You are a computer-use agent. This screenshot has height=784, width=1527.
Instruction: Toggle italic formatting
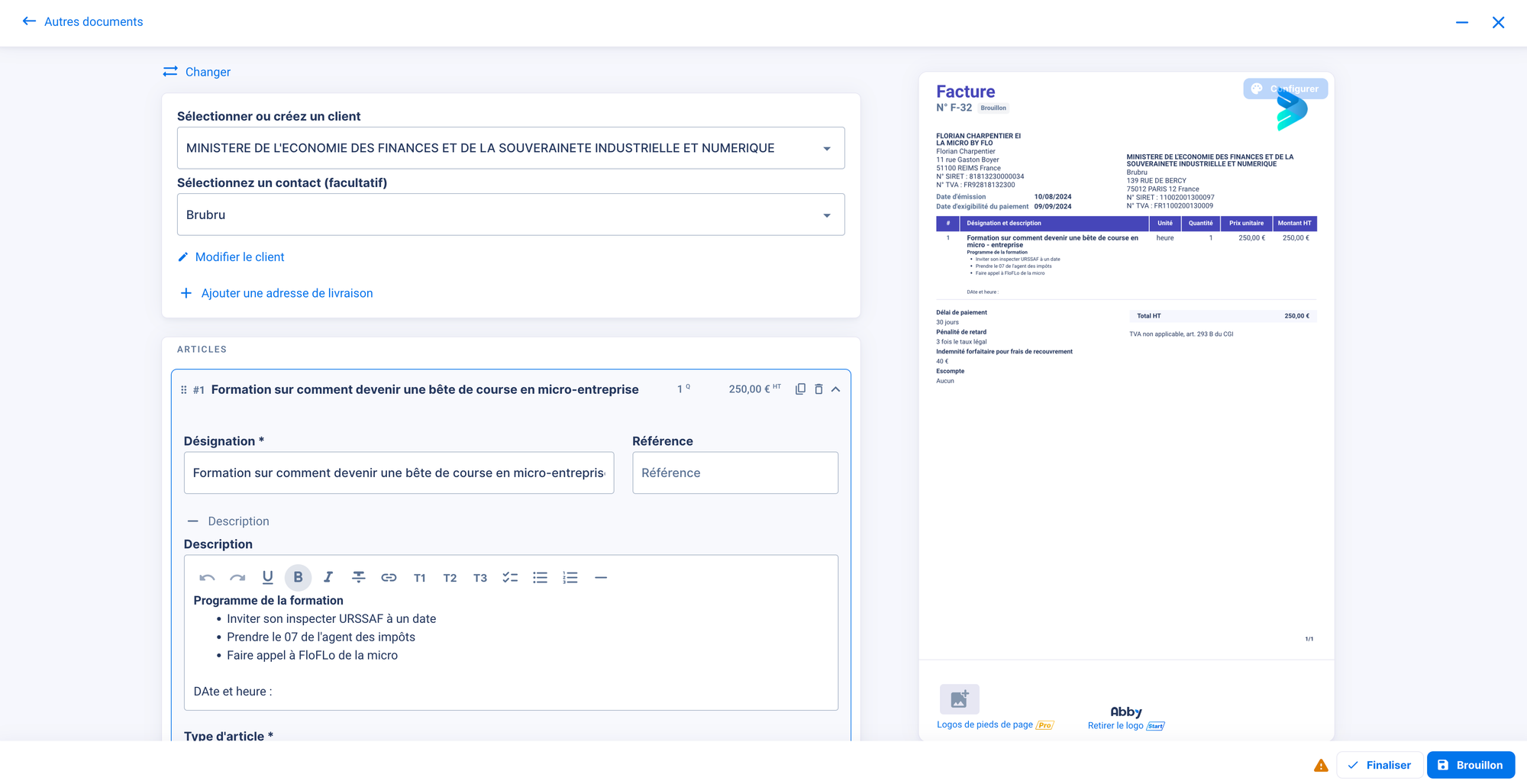pos(328,578)
